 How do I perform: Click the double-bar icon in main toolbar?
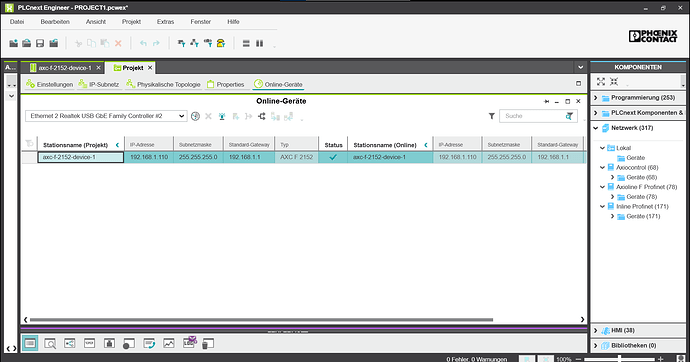click(246, 43)
